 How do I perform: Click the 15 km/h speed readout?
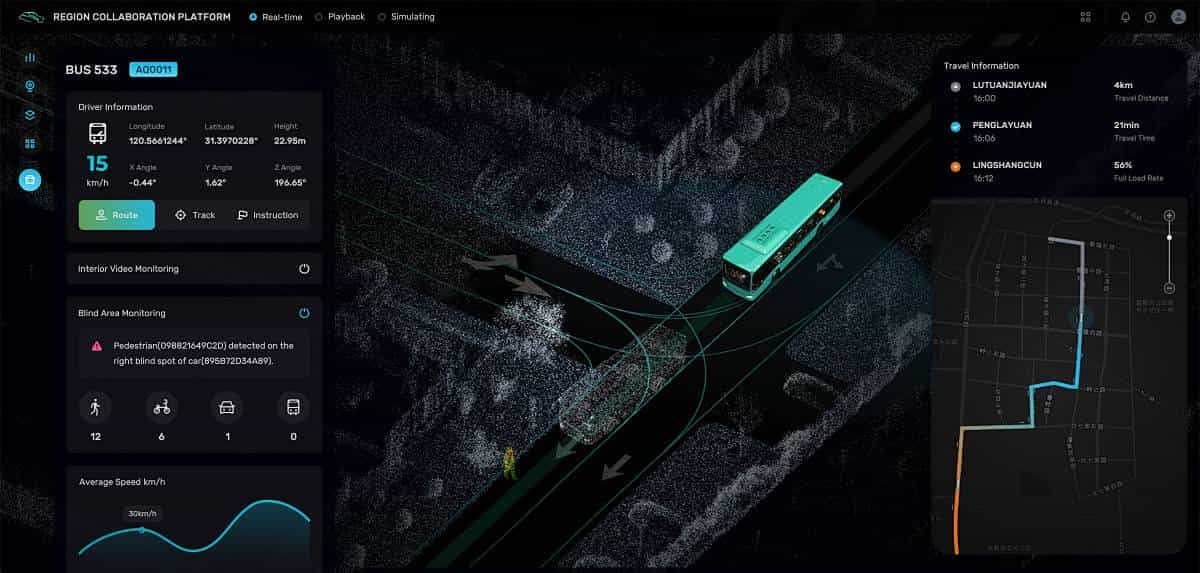click(x=97, y=170)
